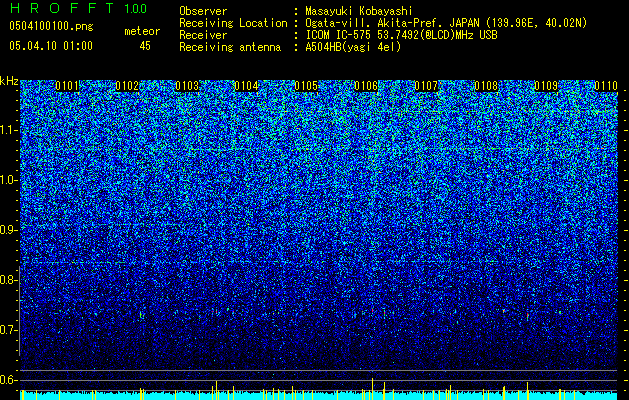
Task: Click the 0103 time marker
Action: tap(187, 86)
